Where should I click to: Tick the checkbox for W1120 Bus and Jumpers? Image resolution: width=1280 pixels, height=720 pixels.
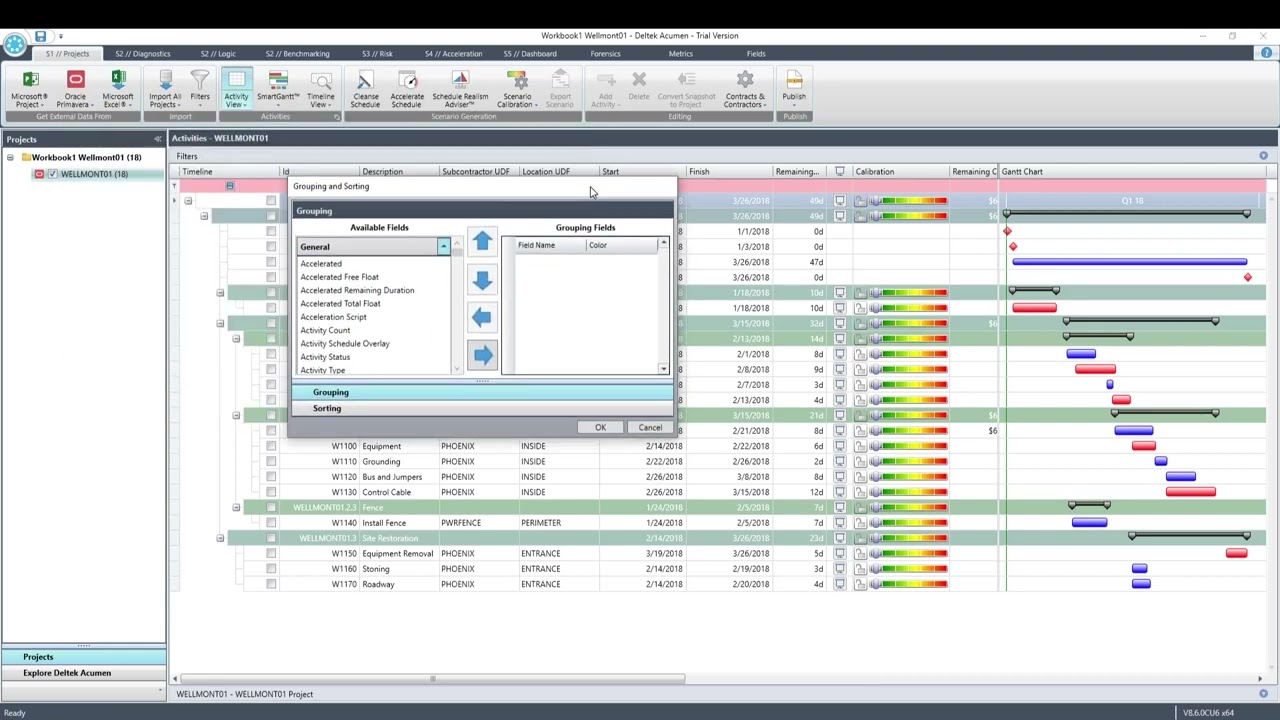pyautogui.click(x=271, y=477)
